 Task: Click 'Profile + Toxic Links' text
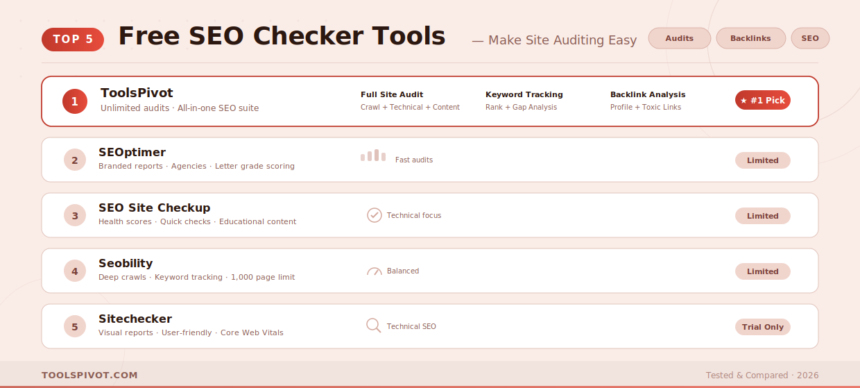pyautogui.click(x=646, y=107)
